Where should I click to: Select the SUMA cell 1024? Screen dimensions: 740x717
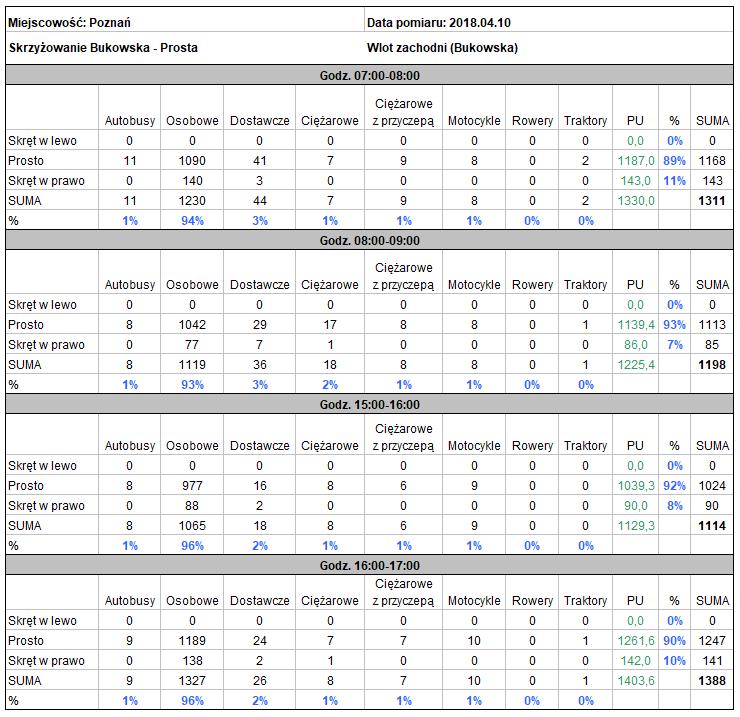click(712, 486)
